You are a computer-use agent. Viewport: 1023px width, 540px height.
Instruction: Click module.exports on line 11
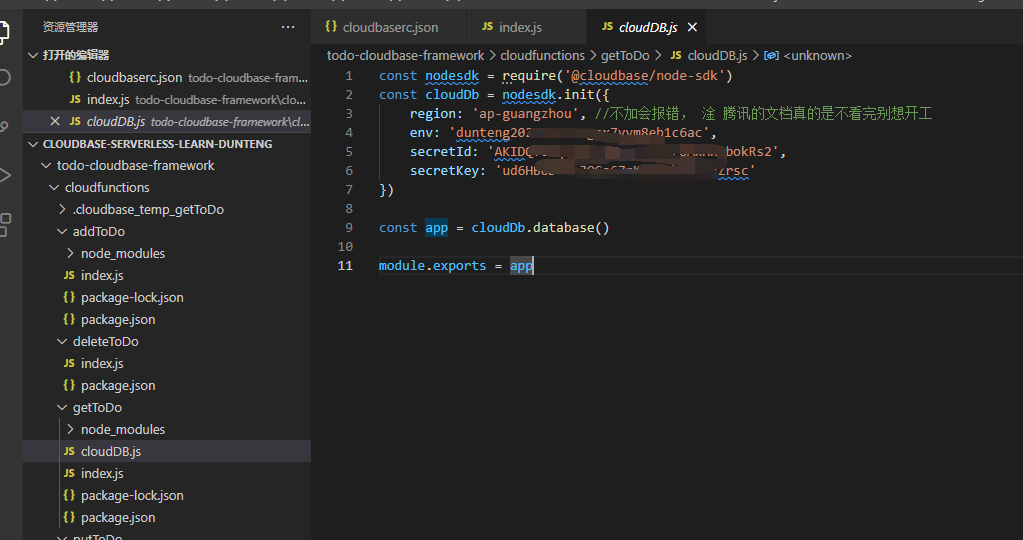[433, 265]
